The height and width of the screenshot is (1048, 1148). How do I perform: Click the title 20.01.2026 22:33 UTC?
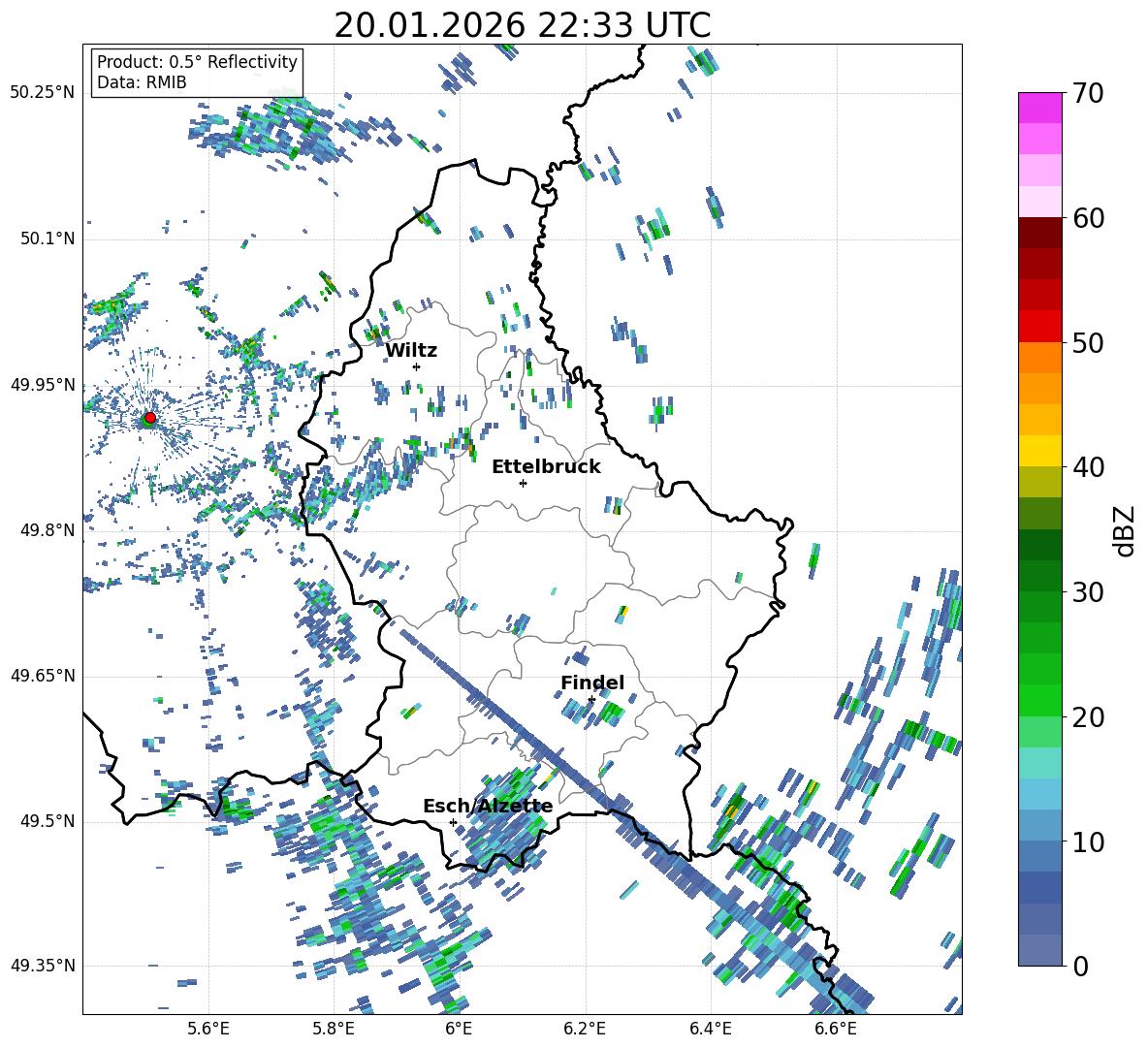523,25
